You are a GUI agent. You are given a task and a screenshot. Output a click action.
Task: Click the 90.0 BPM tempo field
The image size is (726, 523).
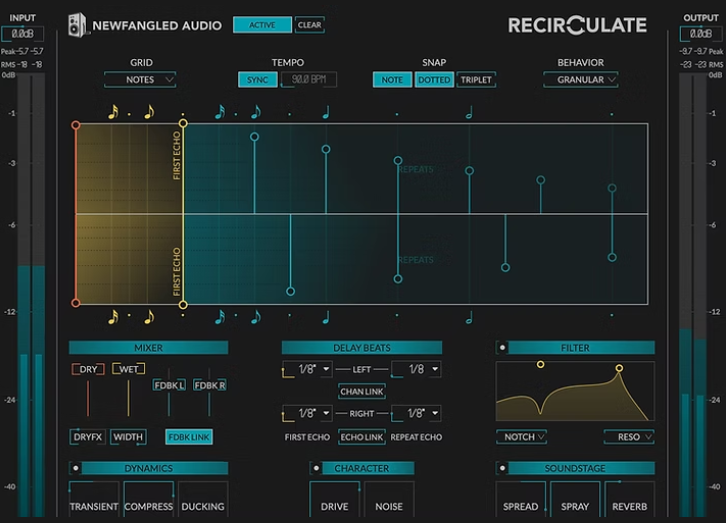[x=309, y=80]
